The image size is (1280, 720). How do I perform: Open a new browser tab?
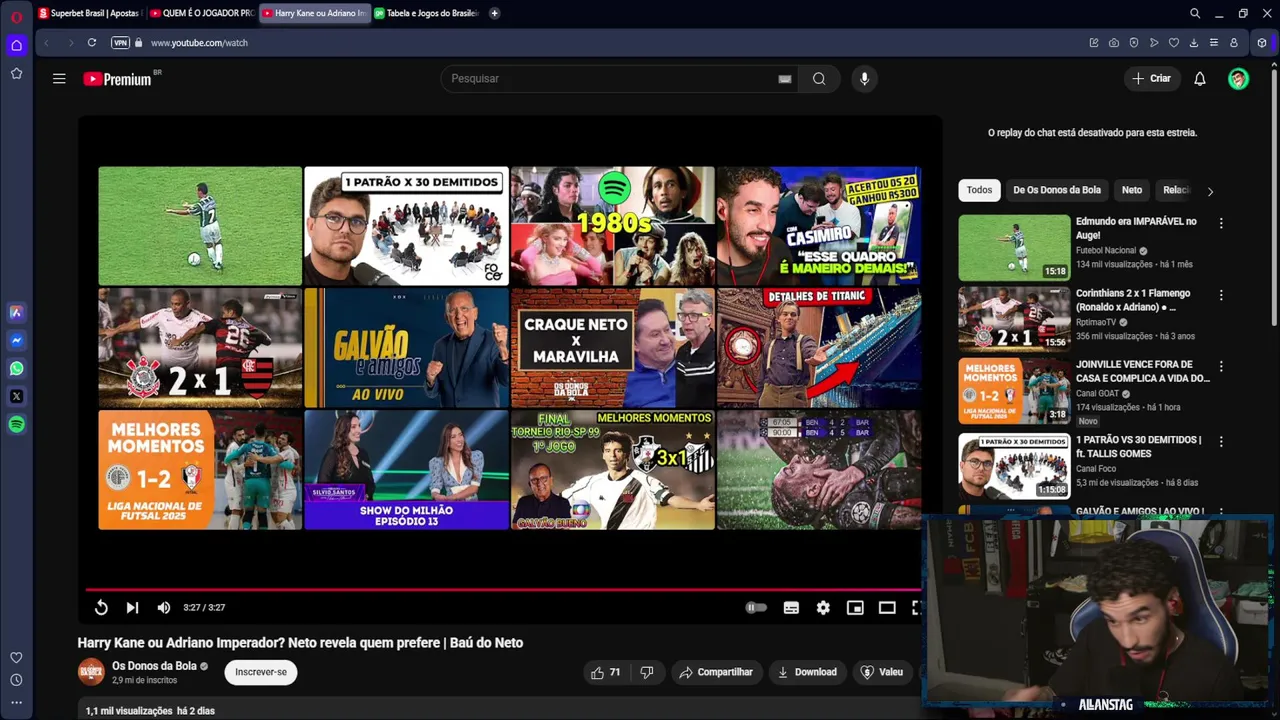click(x=495, y=13)
